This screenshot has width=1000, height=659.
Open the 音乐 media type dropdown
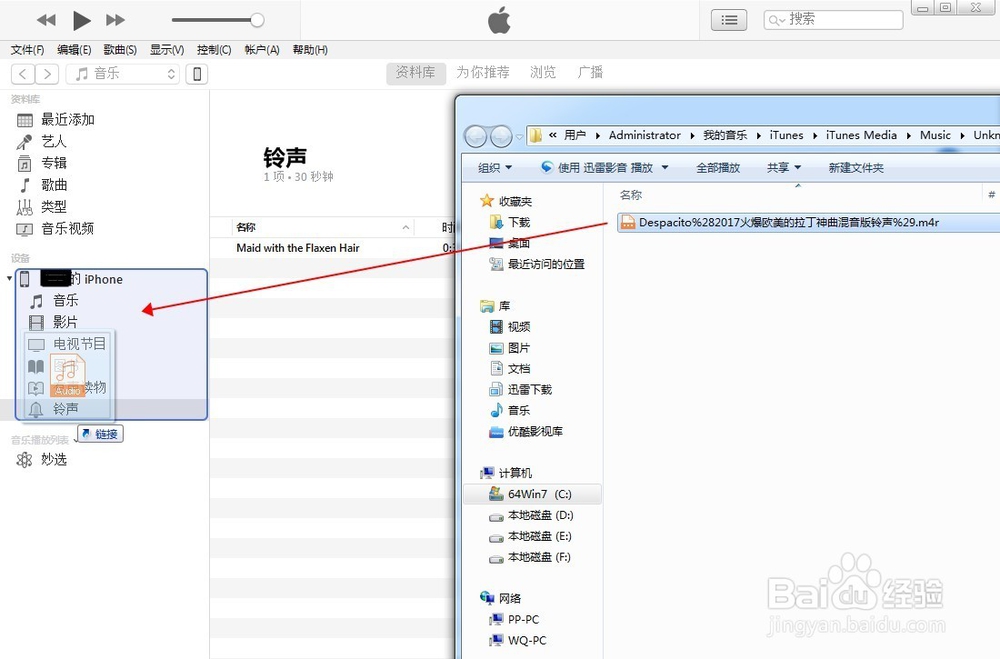click(x=123, y=74)
